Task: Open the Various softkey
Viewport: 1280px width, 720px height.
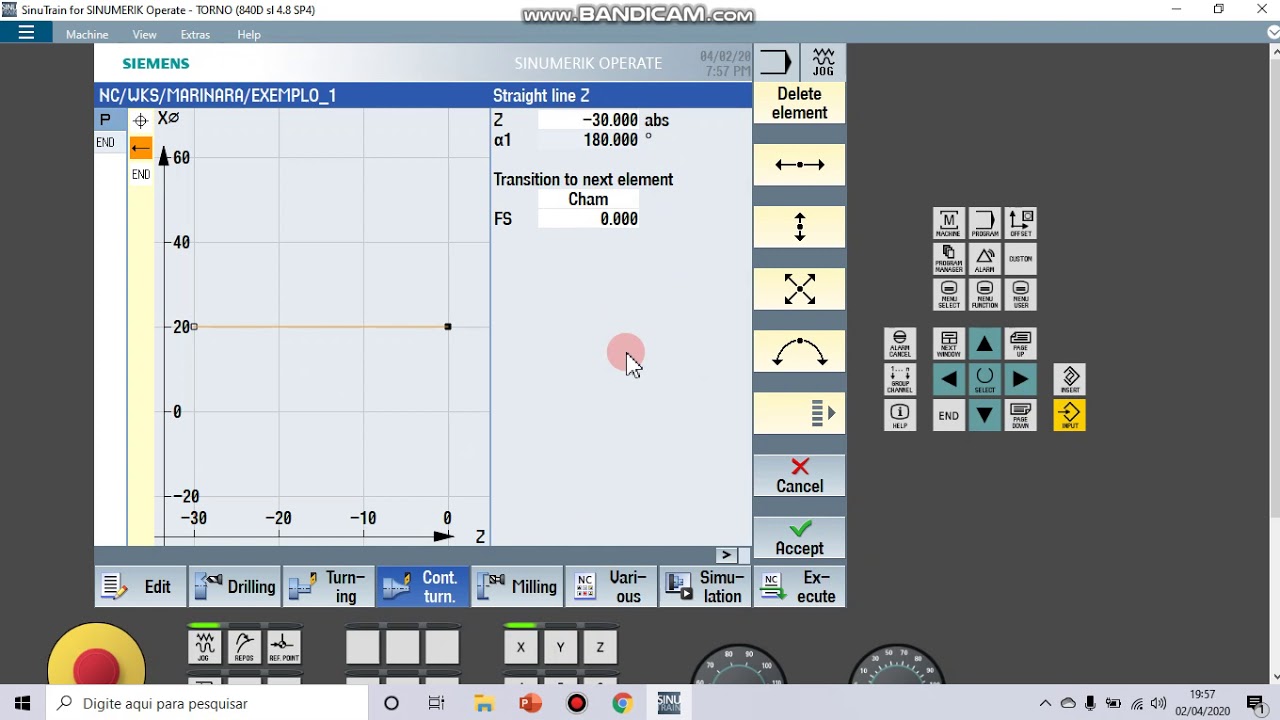Action: click(x=610, y=587)
